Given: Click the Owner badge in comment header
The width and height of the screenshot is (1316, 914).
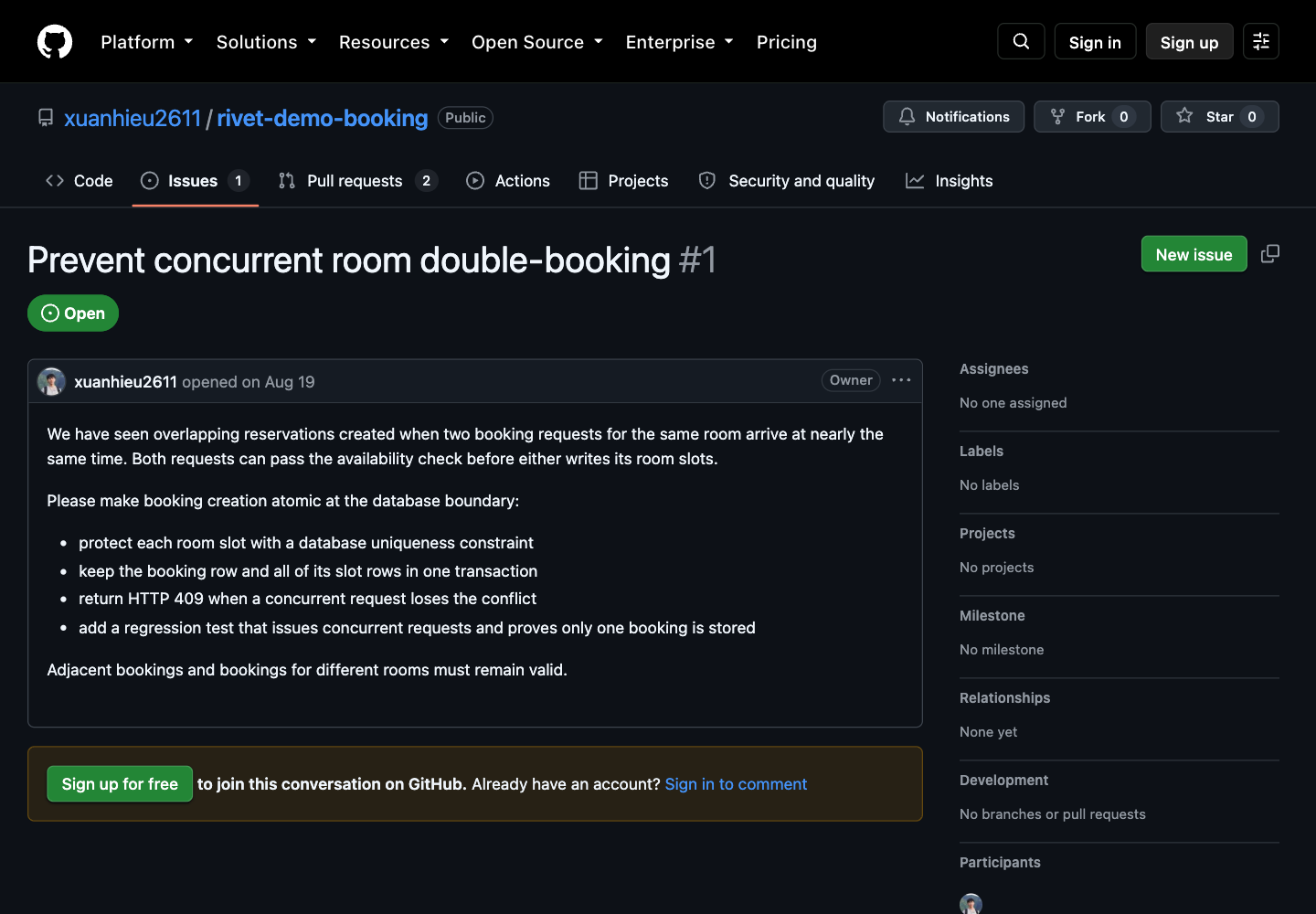Looking at the screenshot, I should (851, 380).
